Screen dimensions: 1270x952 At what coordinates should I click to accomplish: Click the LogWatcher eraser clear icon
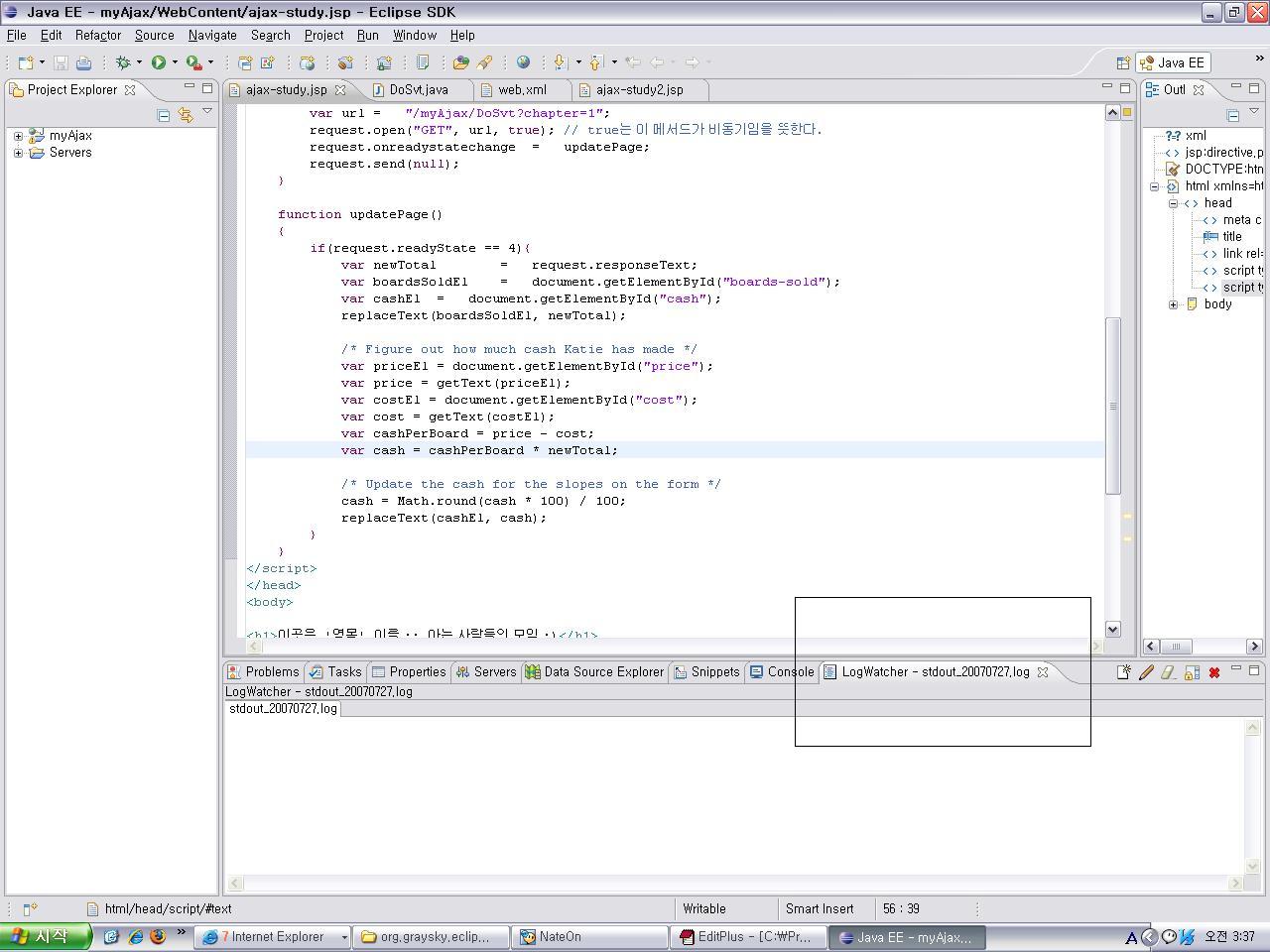1168,672
